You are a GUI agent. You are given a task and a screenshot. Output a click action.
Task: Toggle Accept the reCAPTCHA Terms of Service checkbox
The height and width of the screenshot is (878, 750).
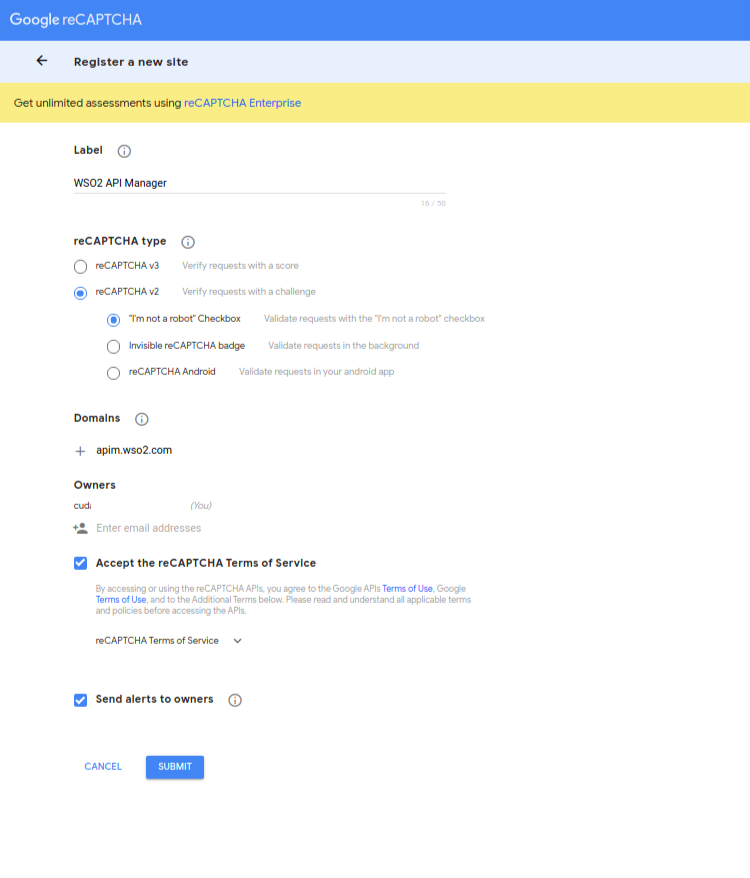[81, 563]
